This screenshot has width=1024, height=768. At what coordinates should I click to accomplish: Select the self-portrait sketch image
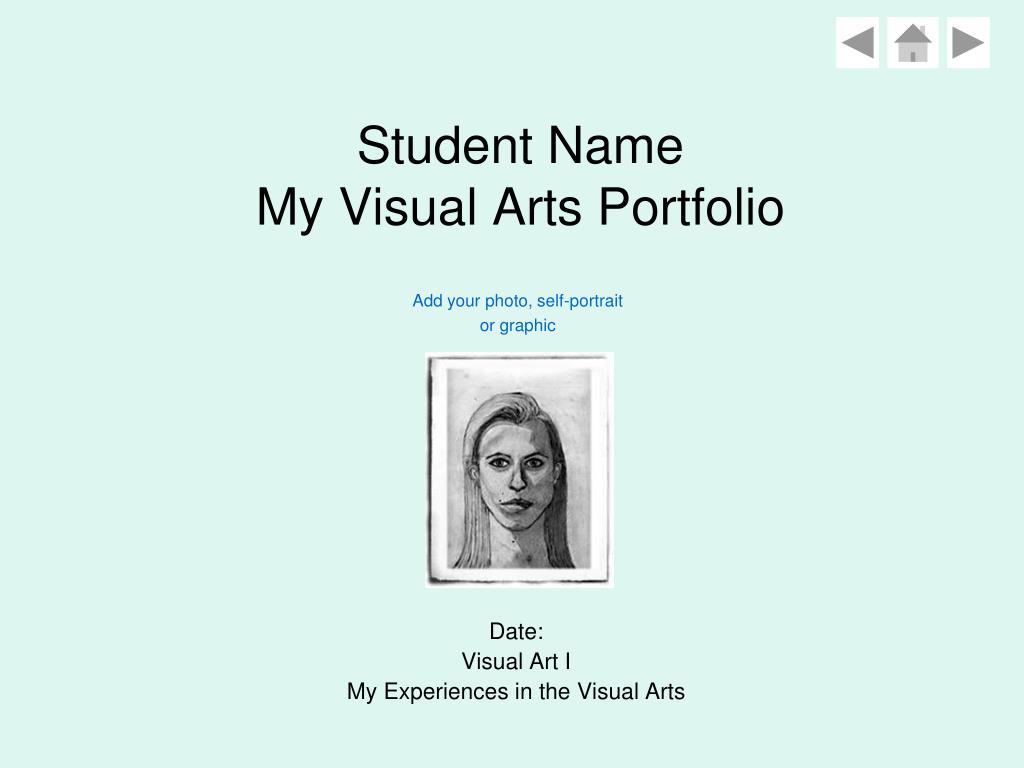[x=519, y=470]
